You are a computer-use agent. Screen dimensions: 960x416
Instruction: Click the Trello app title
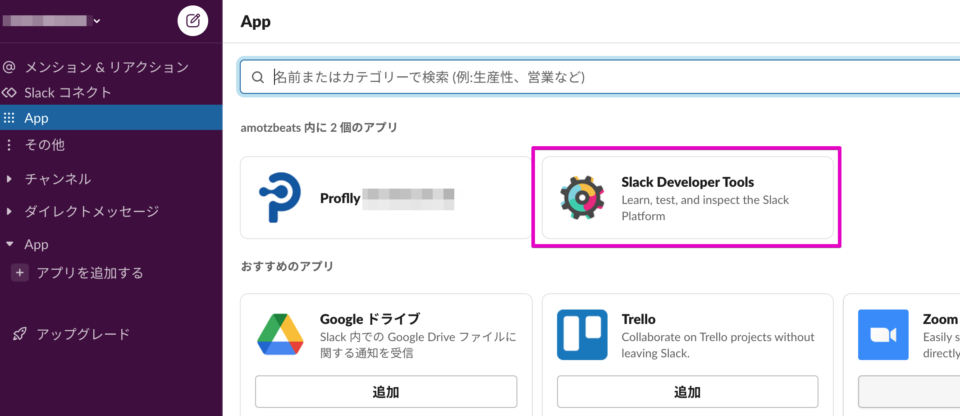click(639, 319)
